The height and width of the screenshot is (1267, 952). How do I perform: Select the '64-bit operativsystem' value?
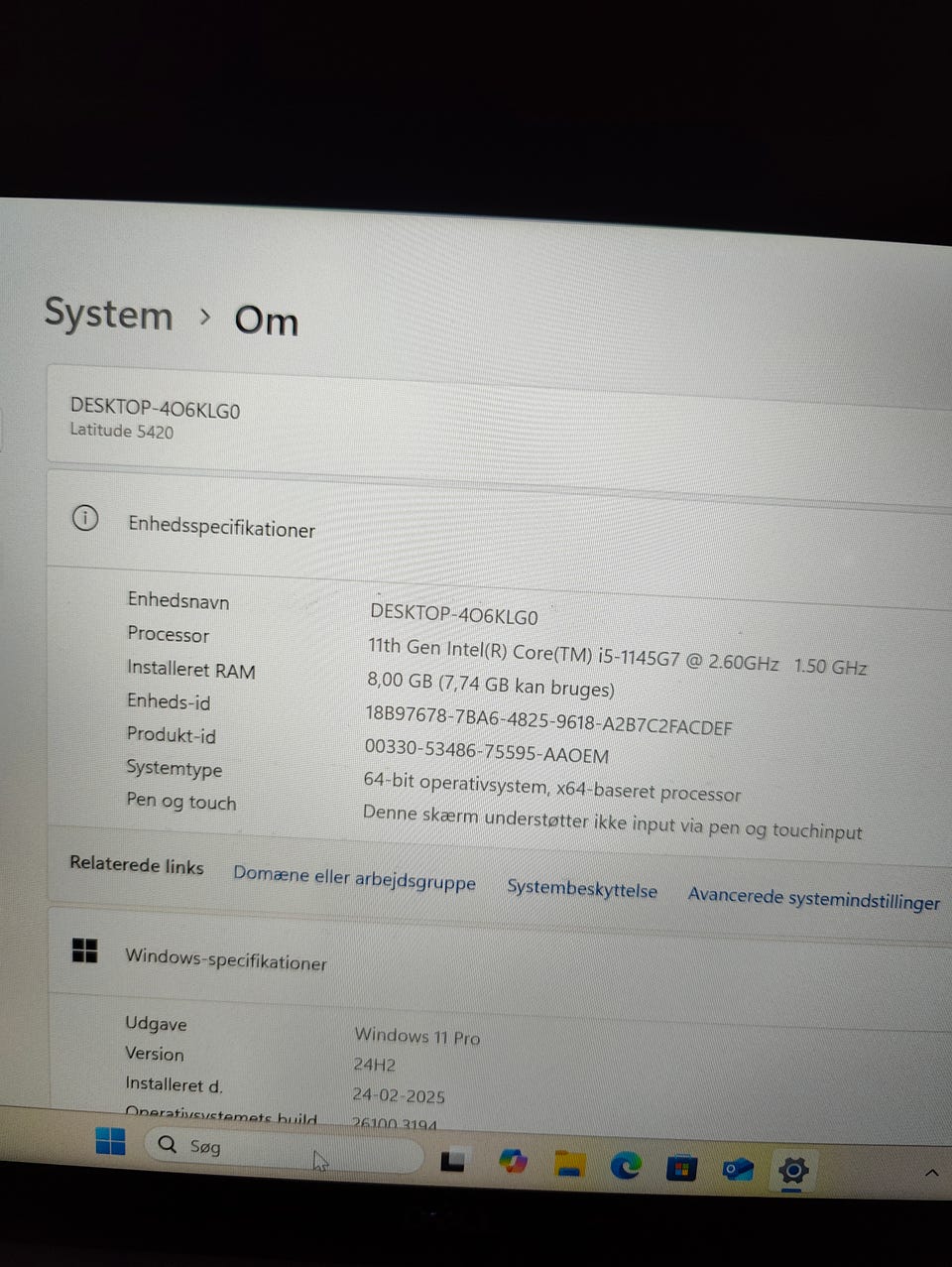click(551, 787)
